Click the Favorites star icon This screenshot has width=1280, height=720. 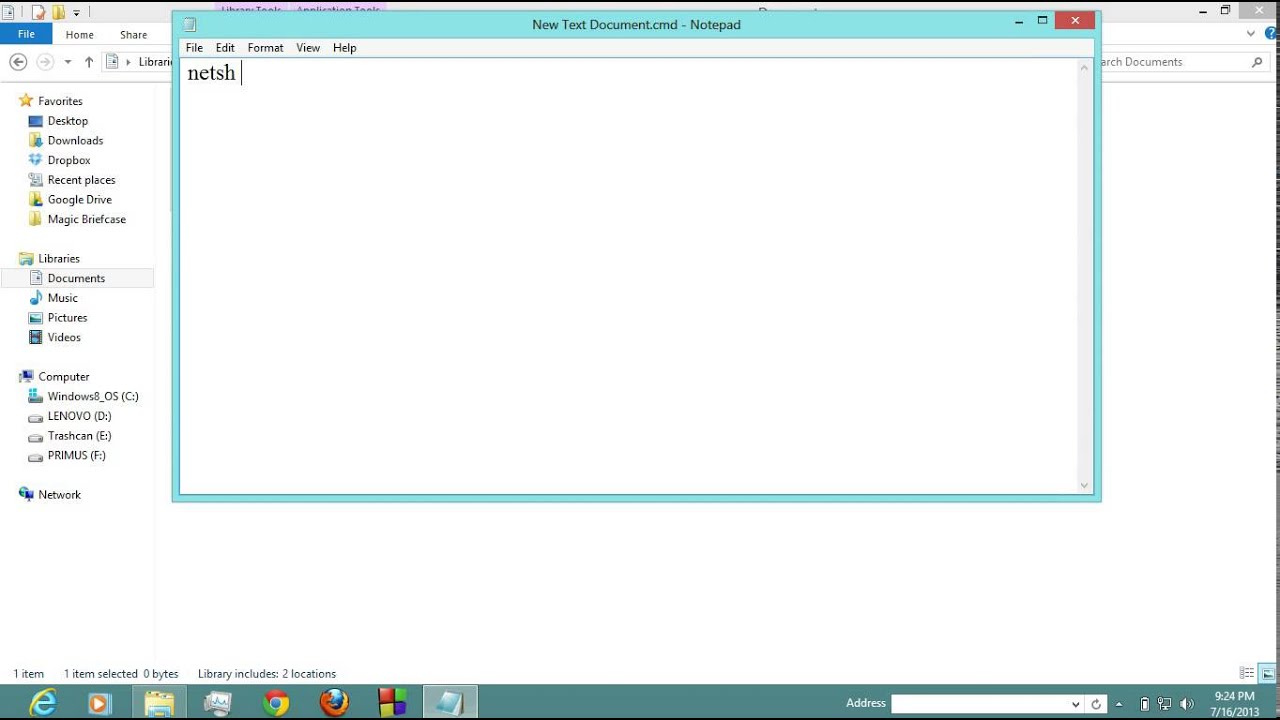[26, 100]
